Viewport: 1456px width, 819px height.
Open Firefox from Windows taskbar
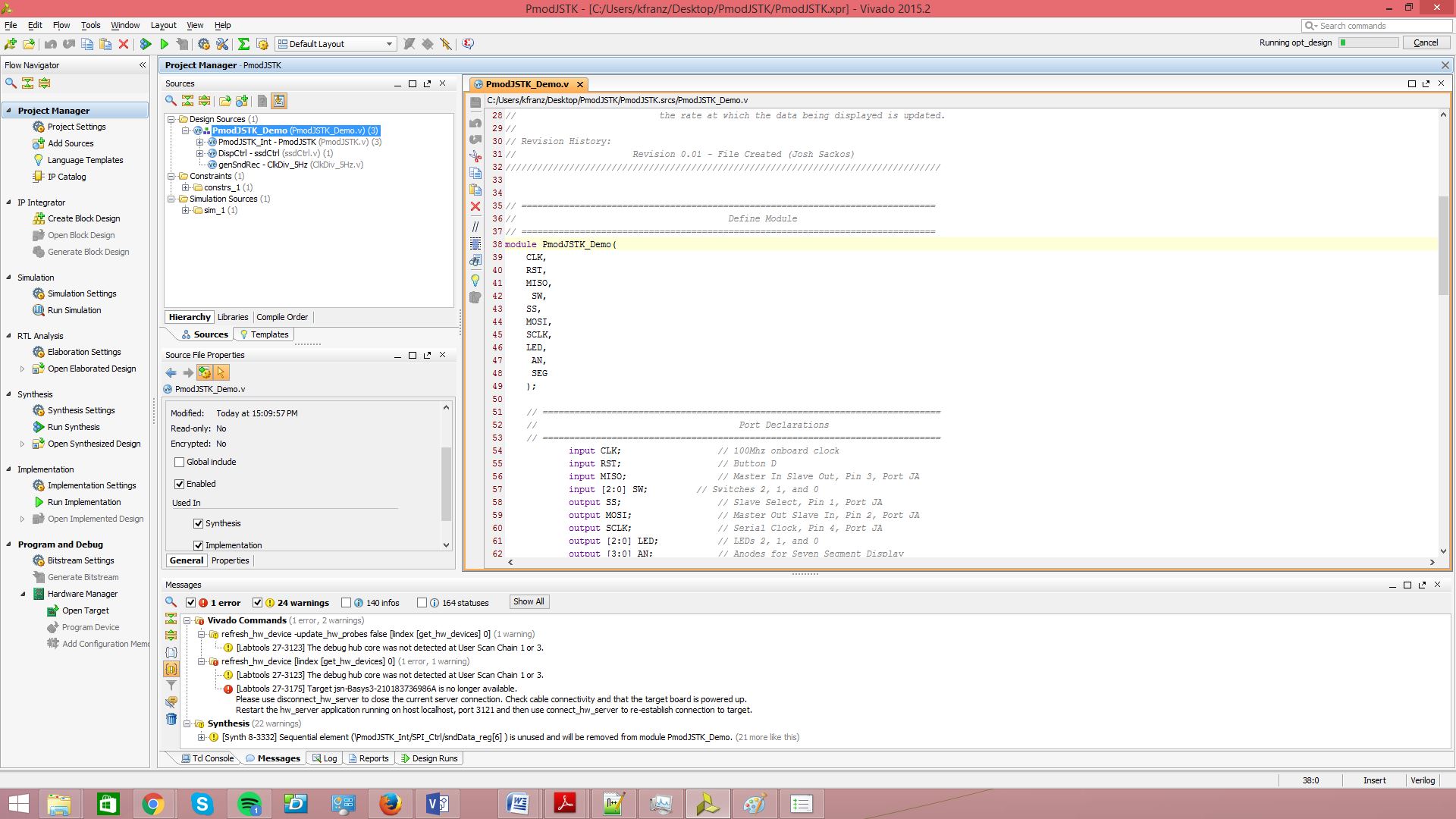tap(391, 804)
